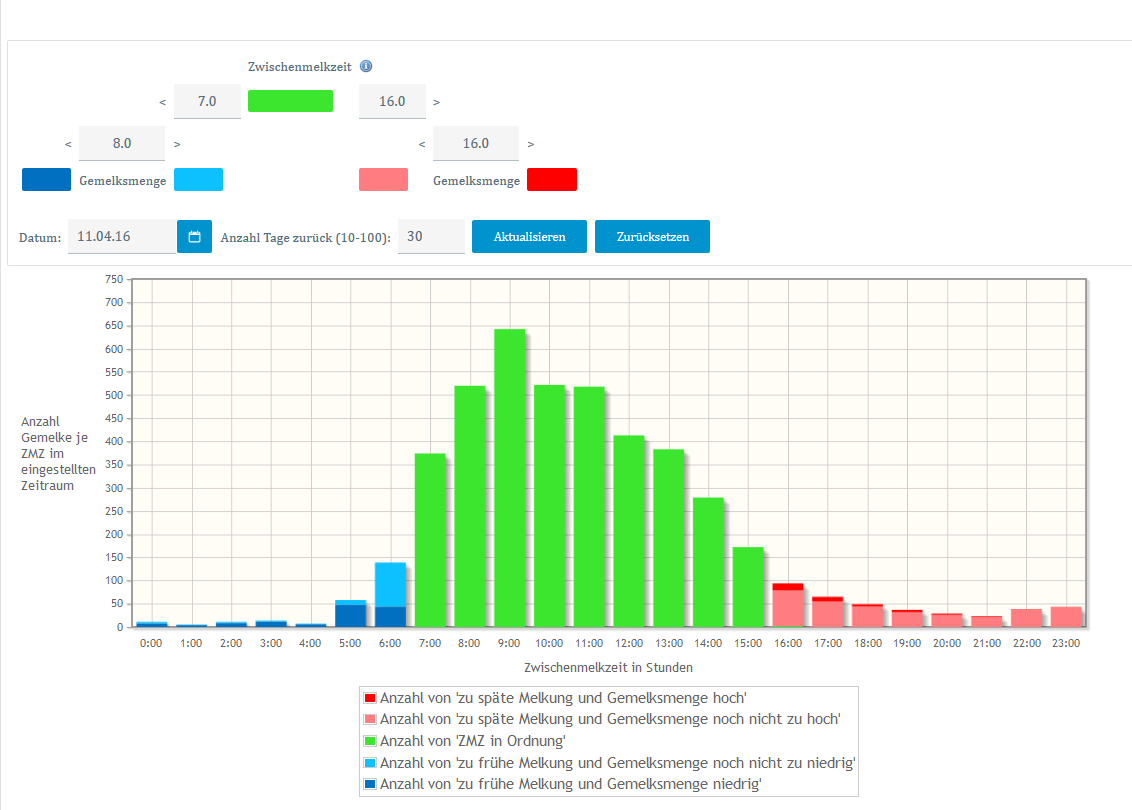
Task: Open the calendar date picker icon
Action: click(x=195, y=237)
